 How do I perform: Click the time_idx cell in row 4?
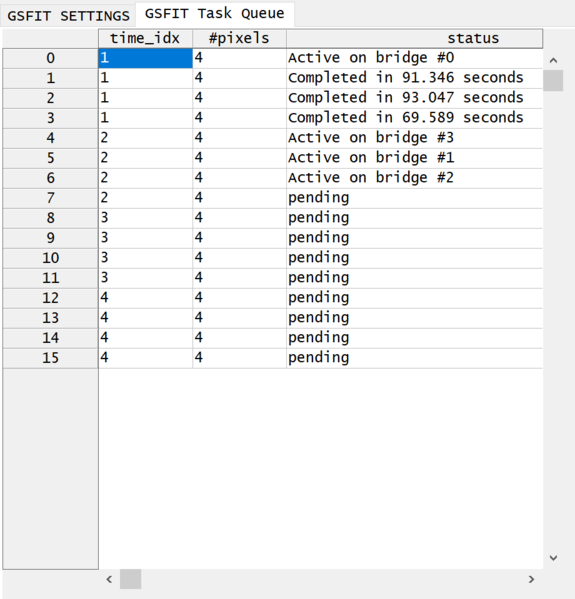145,138
